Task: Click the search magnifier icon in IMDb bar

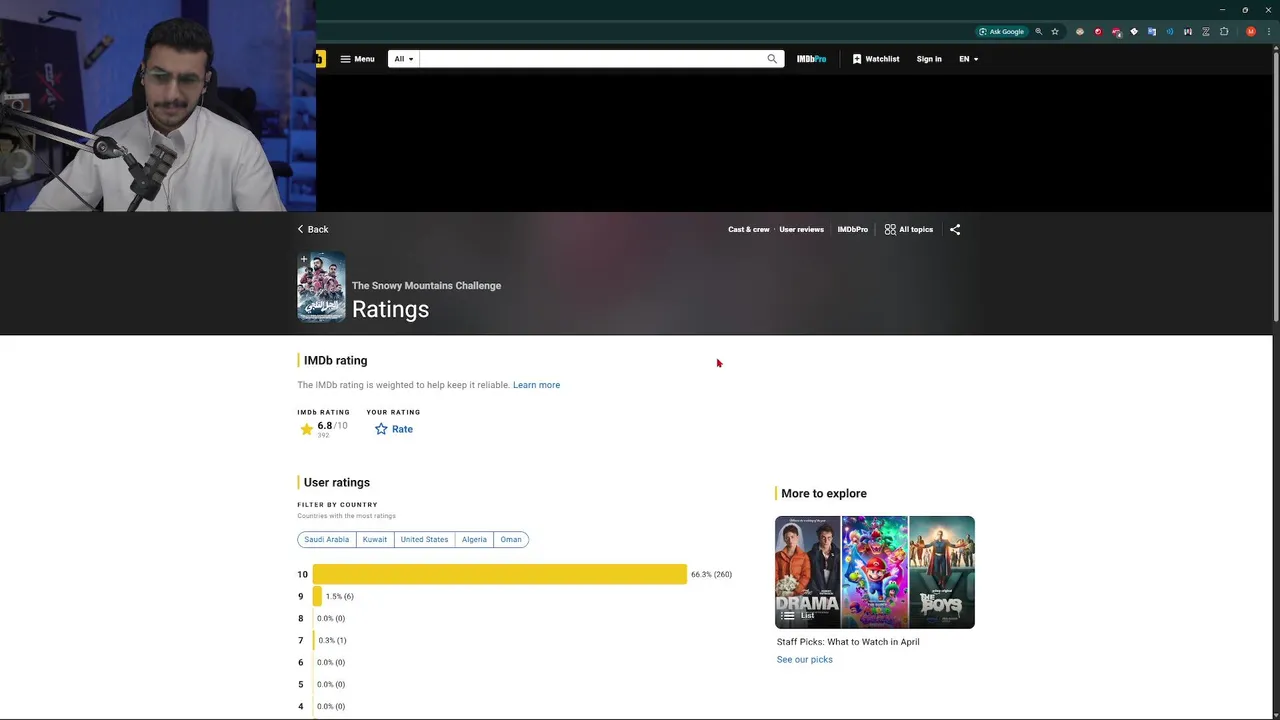Action: [x=772, y=59]
